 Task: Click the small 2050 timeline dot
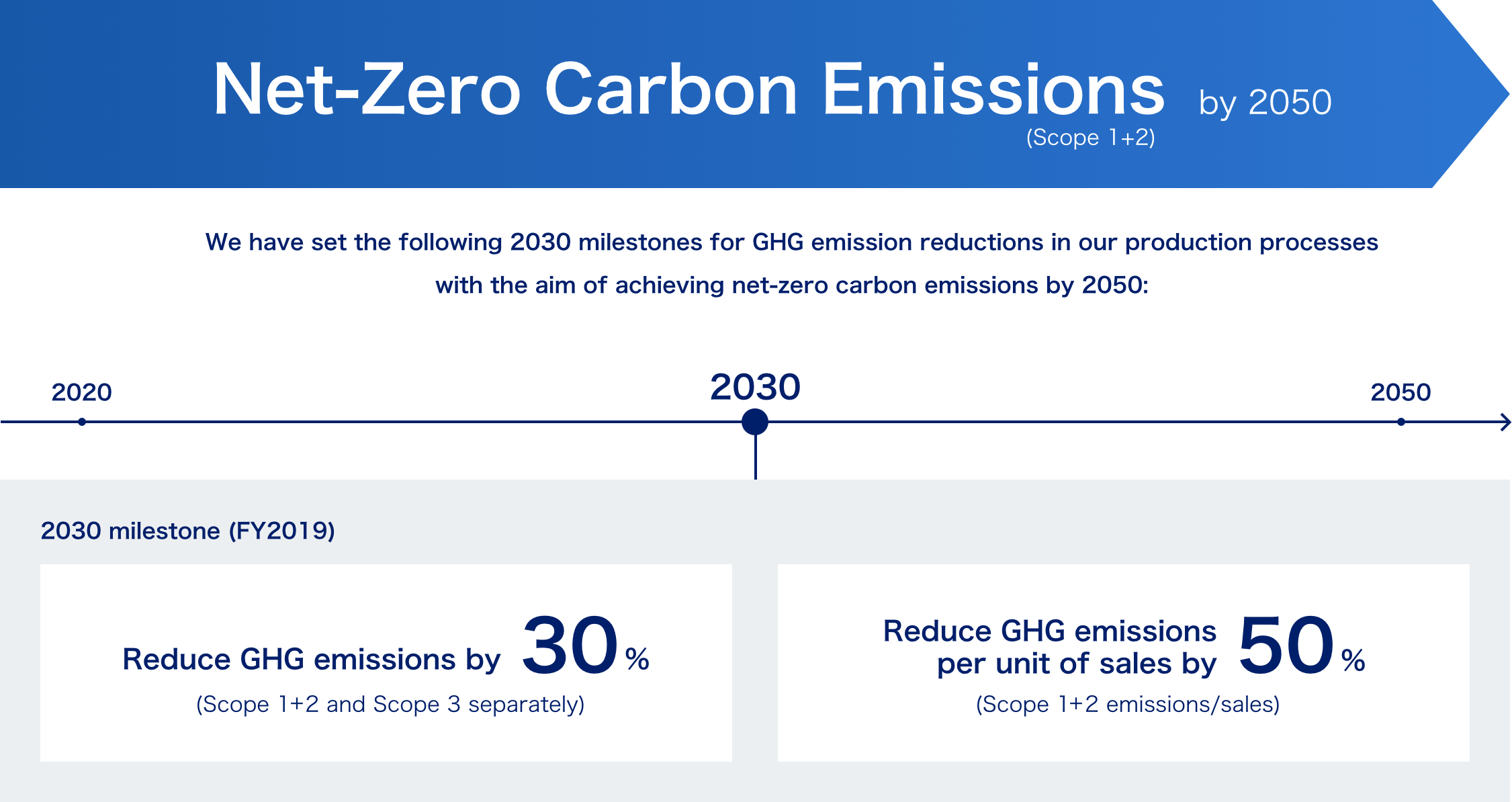coord(1400,422)
